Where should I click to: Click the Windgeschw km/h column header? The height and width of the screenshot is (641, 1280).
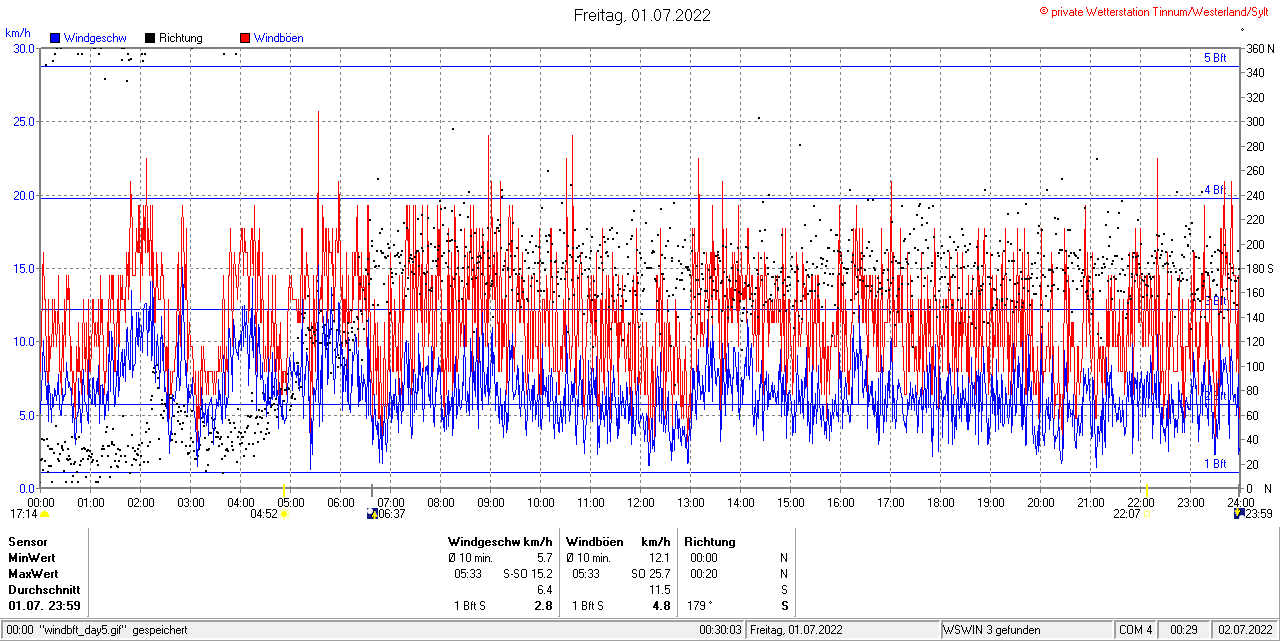coord(500,542)
